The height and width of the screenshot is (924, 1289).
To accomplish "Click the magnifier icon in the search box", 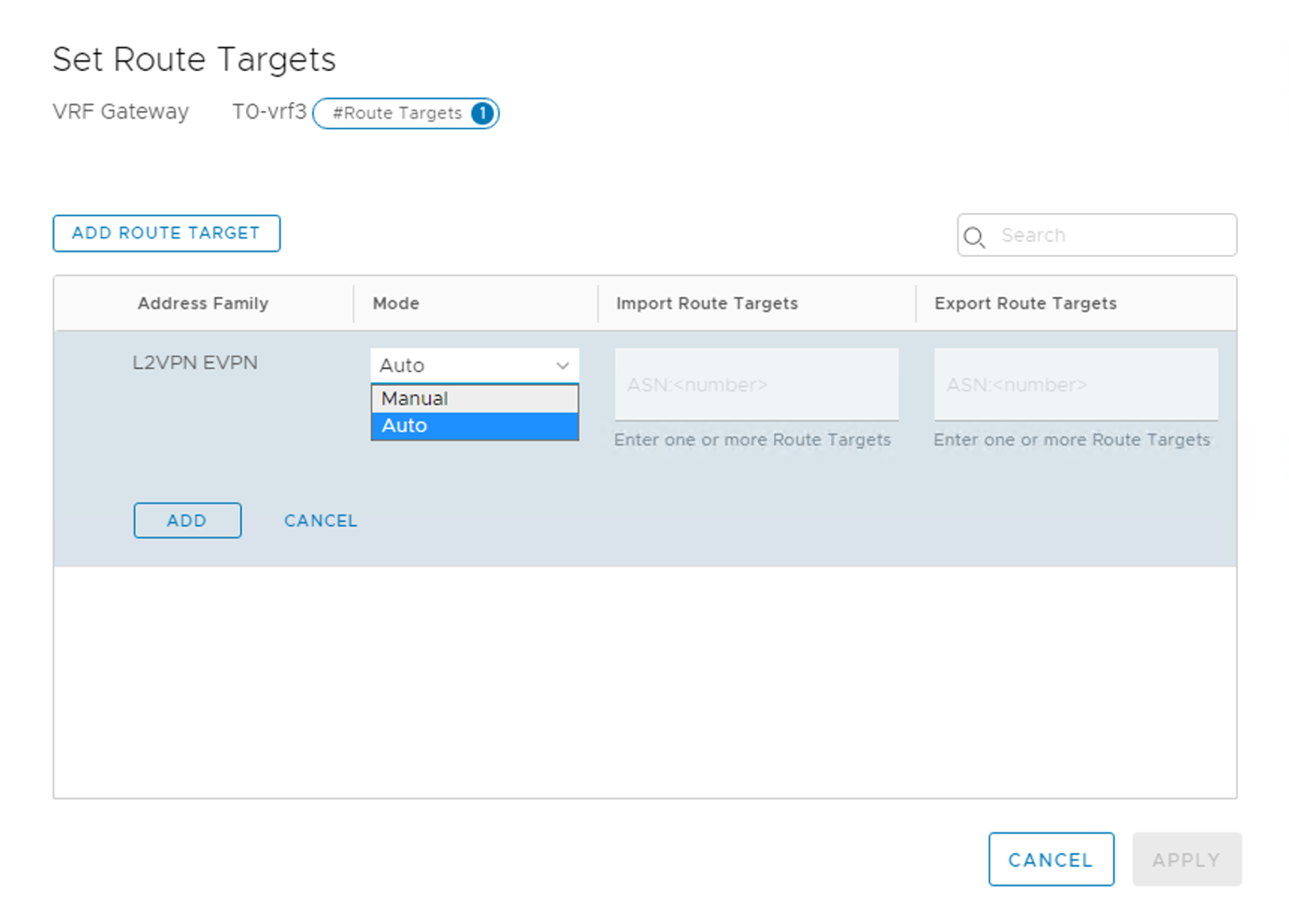I will pyautogui.click(x=974, y=236).
